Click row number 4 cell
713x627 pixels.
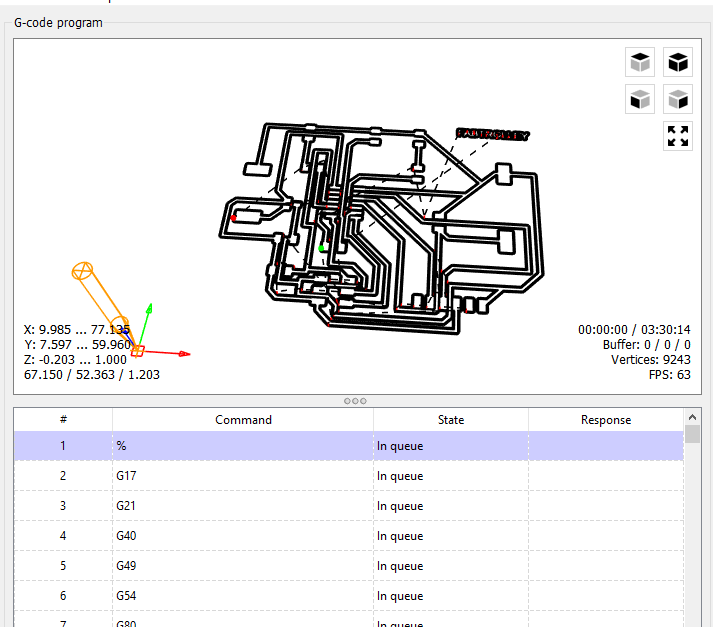[63, 536]
